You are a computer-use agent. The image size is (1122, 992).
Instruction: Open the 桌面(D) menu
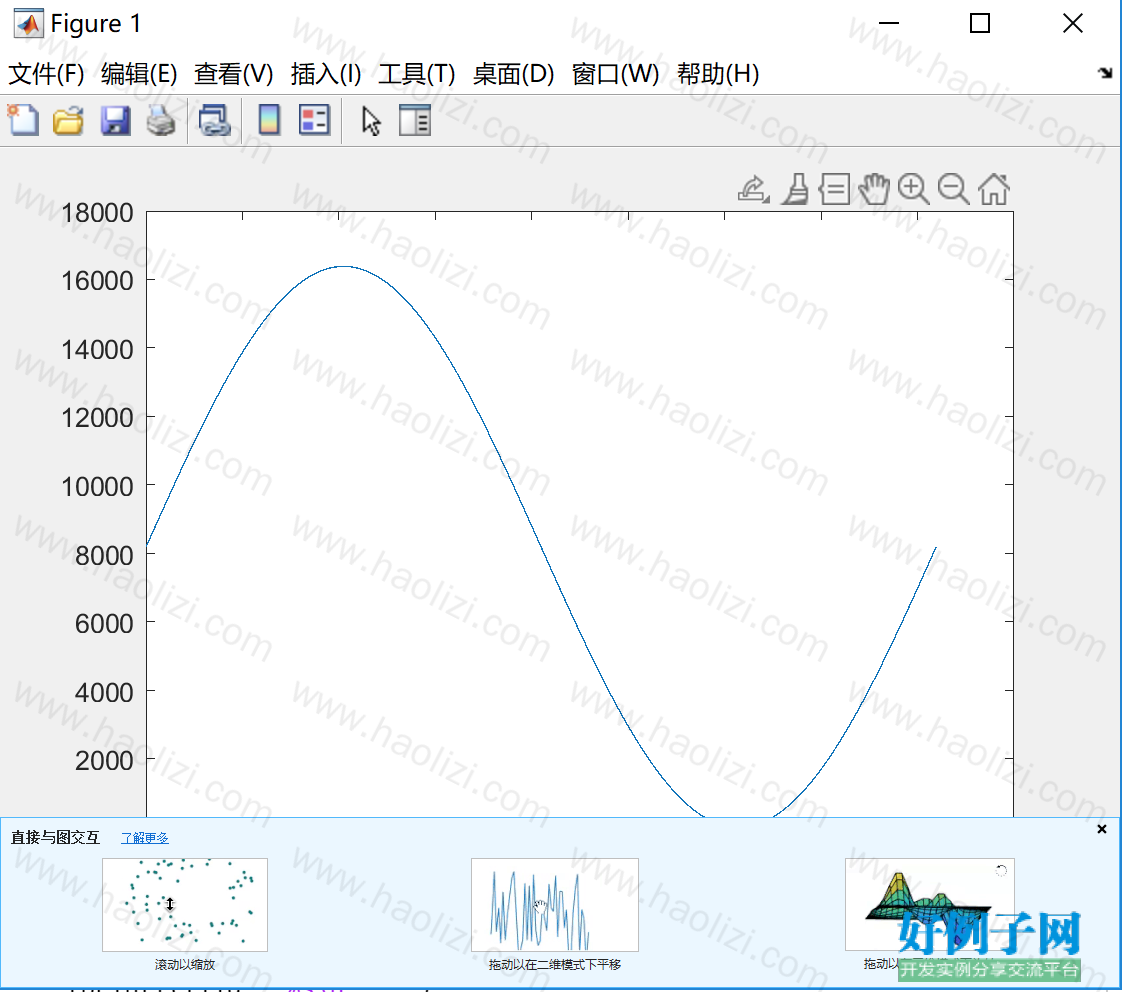coord(513,74)
